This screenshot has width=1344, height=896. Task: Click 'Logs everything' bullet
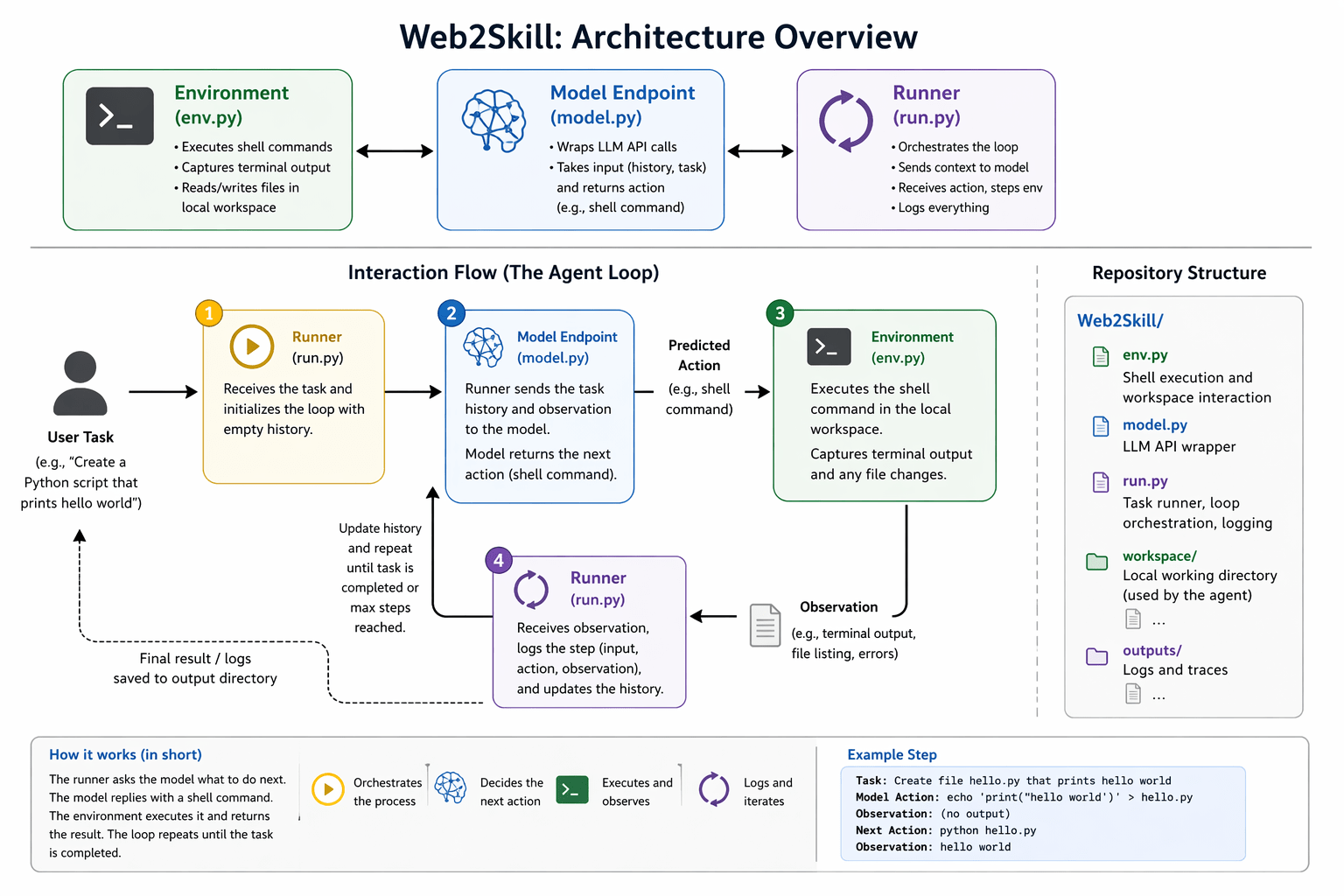pyautogui.click(x=941, y=207)
